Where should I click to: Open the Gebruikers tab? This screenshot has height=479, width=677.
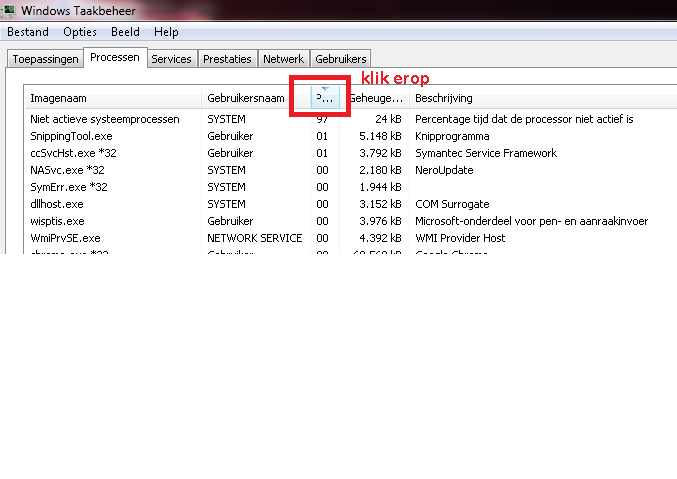pos(341,59)
